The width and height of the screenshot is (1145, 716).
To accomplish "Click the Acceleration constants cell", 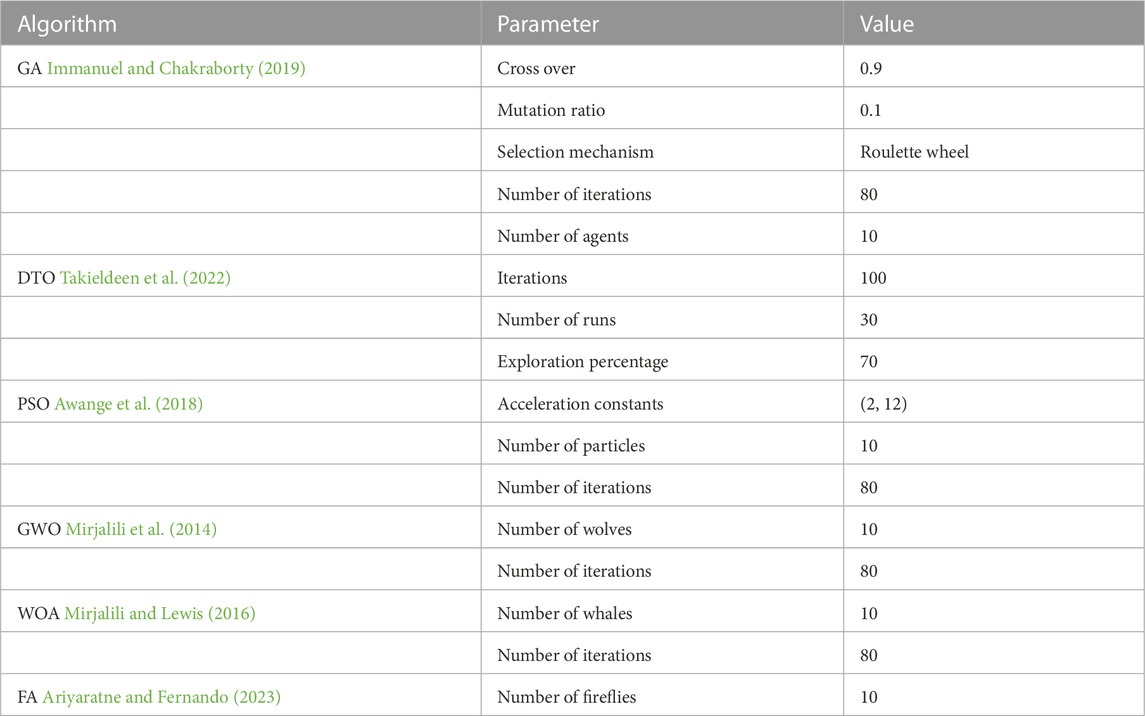I will (x=662, y=402).
